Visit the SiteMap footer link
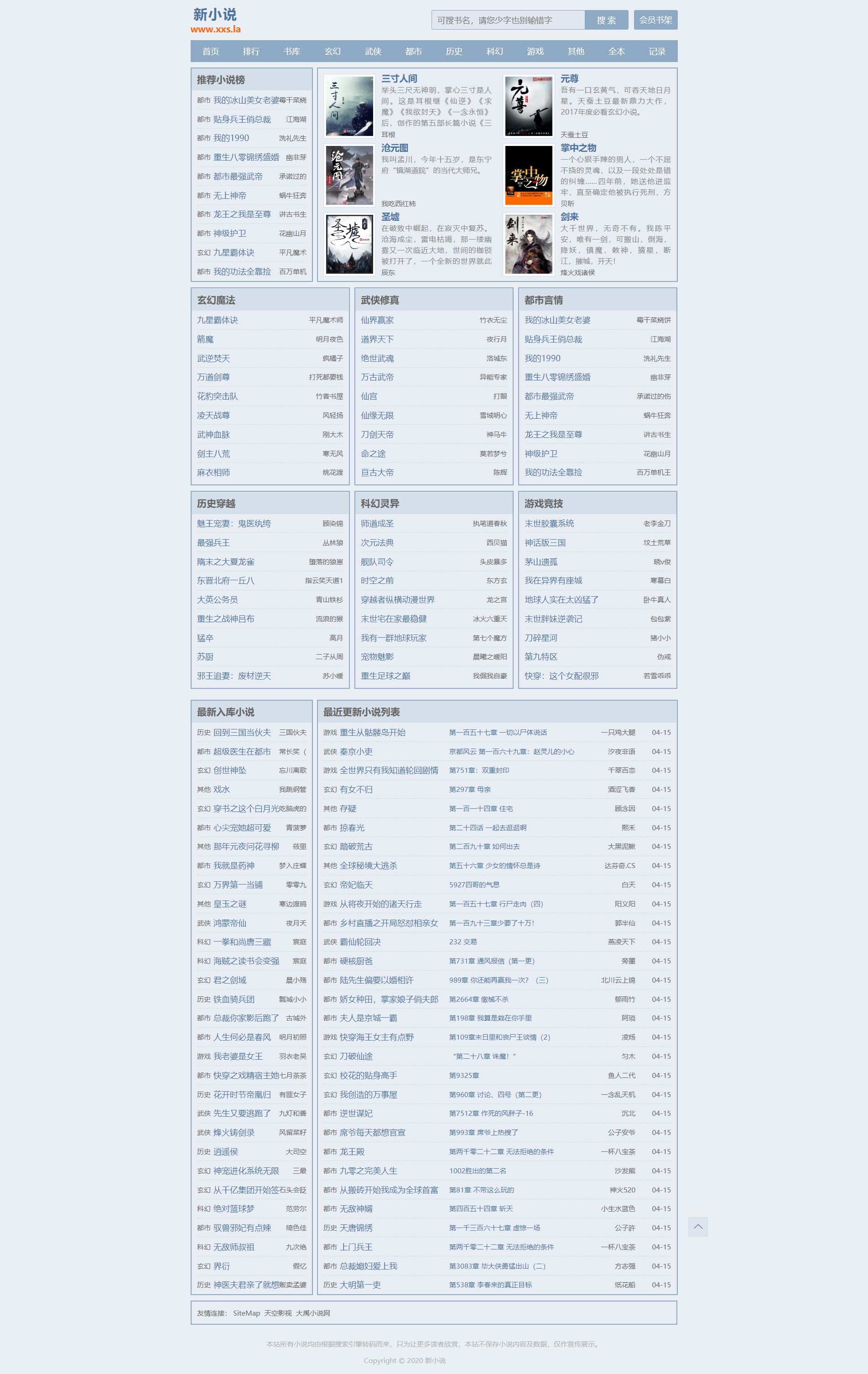The height and width of the screenshot is (1374, 868). [246, 1313]
